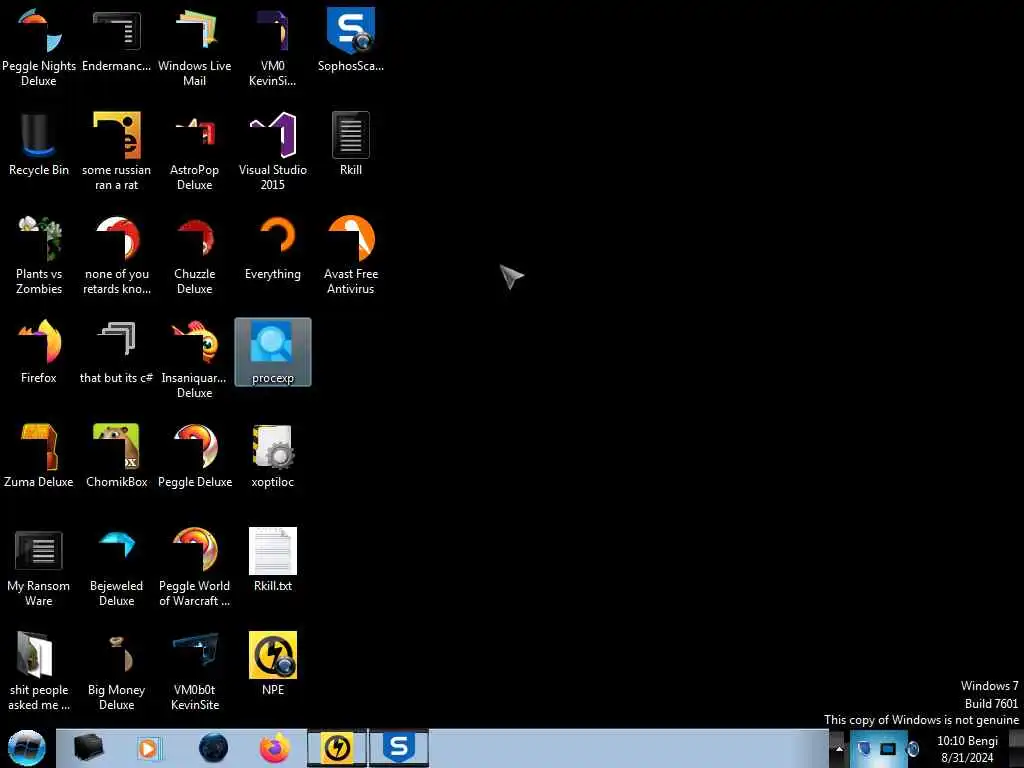Open 'shit people asked me' folder
This screenshot has height=768, width=1024.
point(39,671)
